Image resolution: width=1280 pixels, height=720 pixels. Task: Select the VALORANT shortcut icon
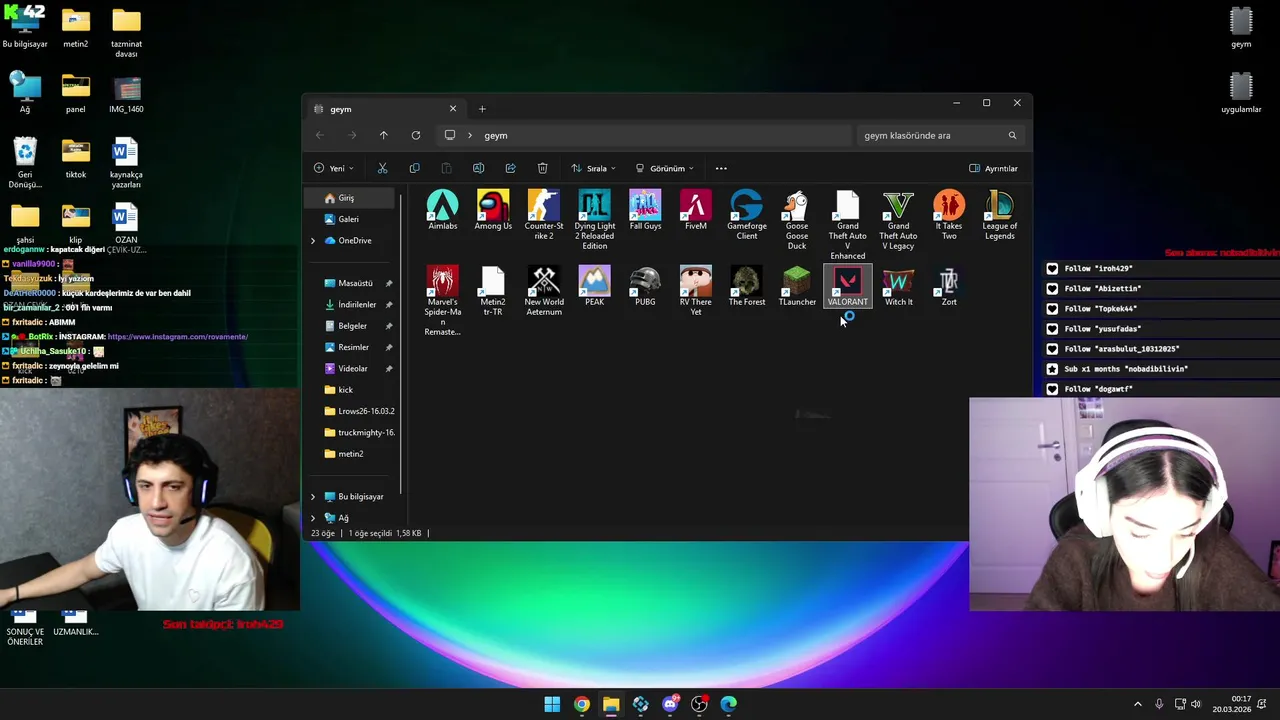pyautogui.click(x=848, y=287)
